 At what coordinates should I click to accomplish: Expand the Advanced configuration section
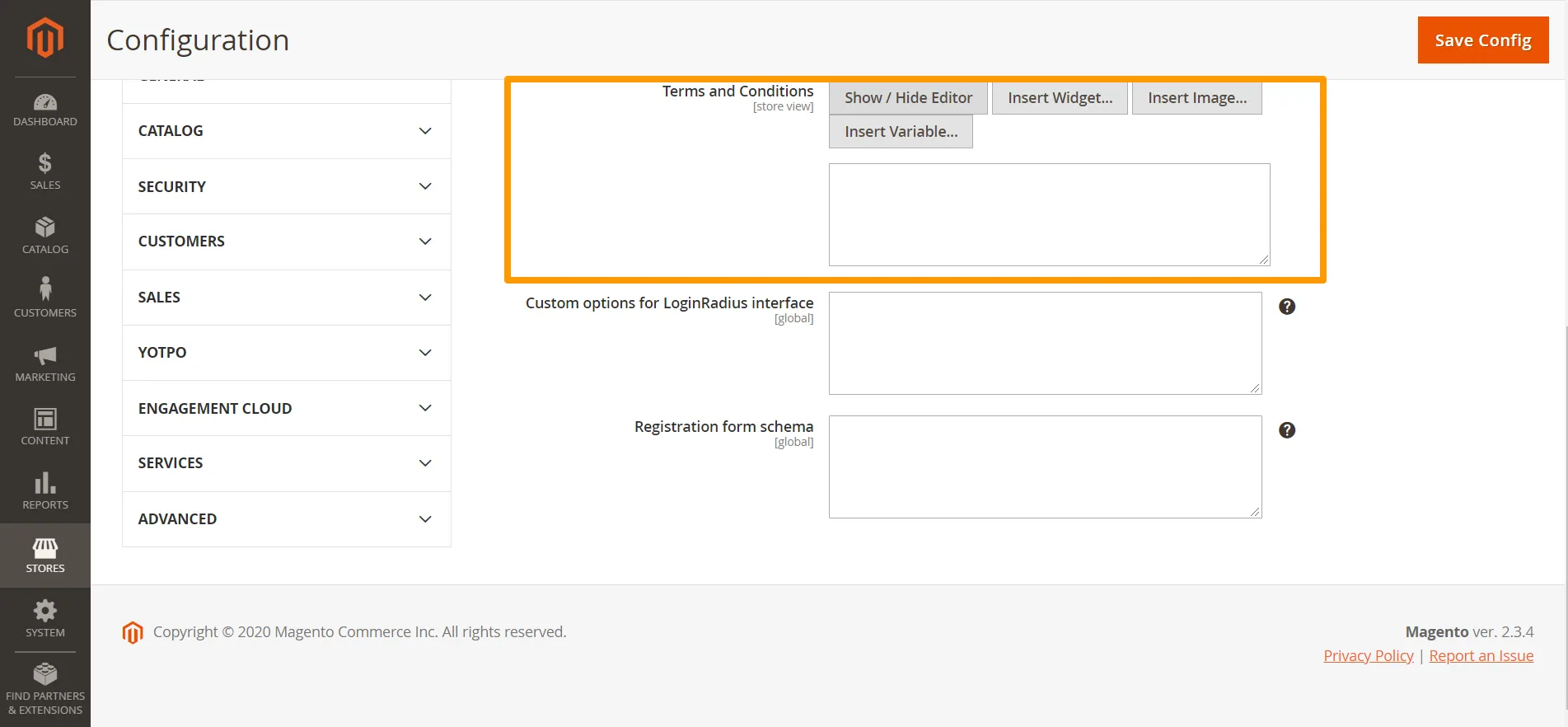286,519
